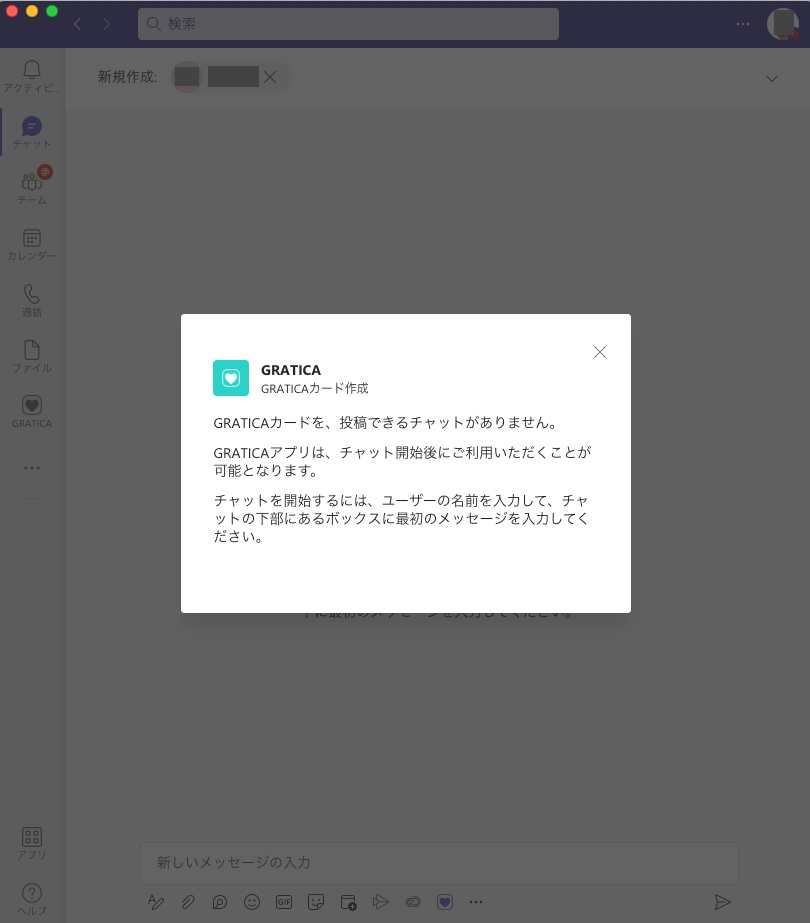Go forward with the right arrow
The height and width of the screenshot is (923, 810).
106,24
